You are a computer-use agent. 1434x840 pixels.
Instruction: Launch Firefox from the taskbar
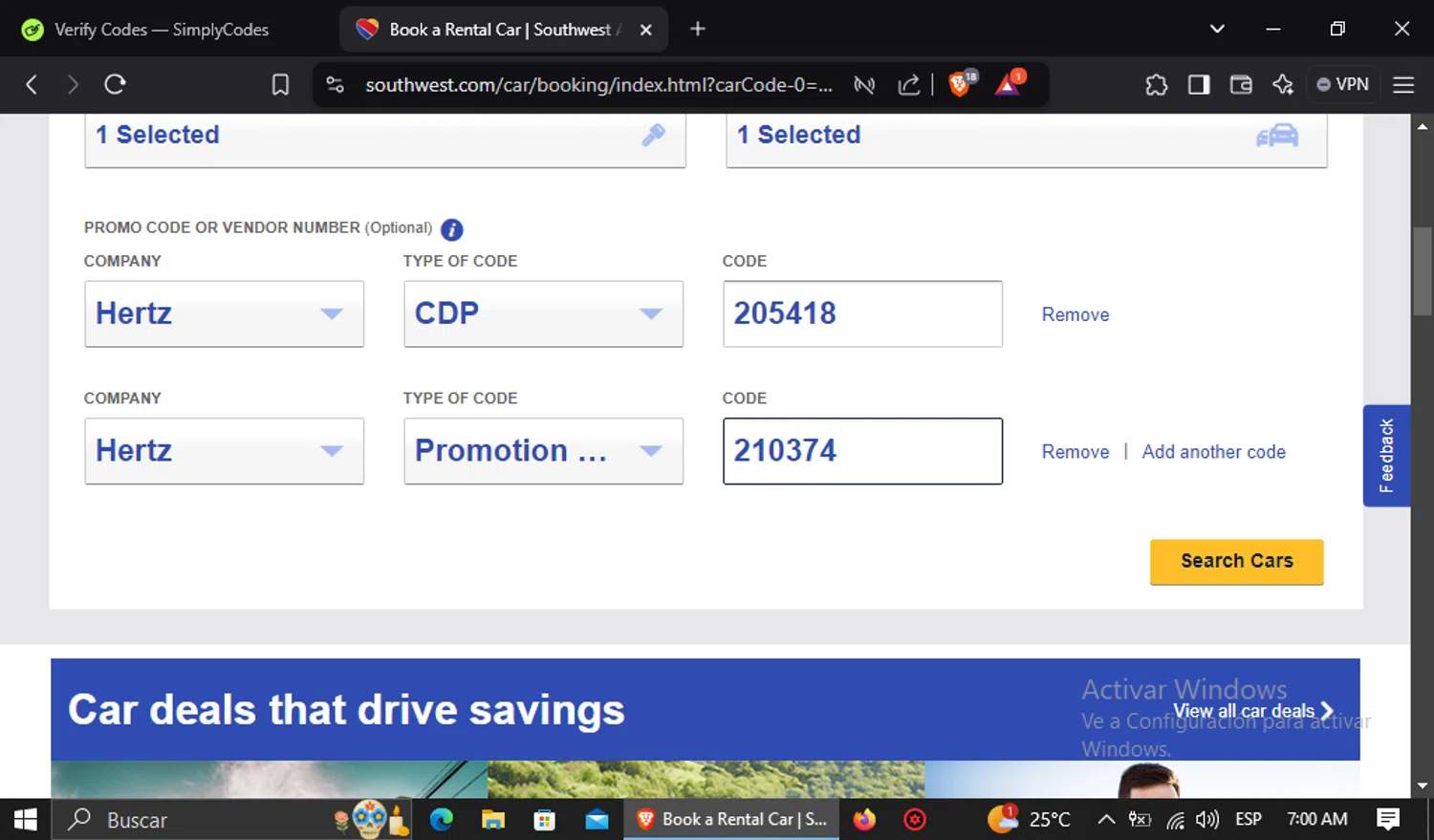(x=864, y=820)
